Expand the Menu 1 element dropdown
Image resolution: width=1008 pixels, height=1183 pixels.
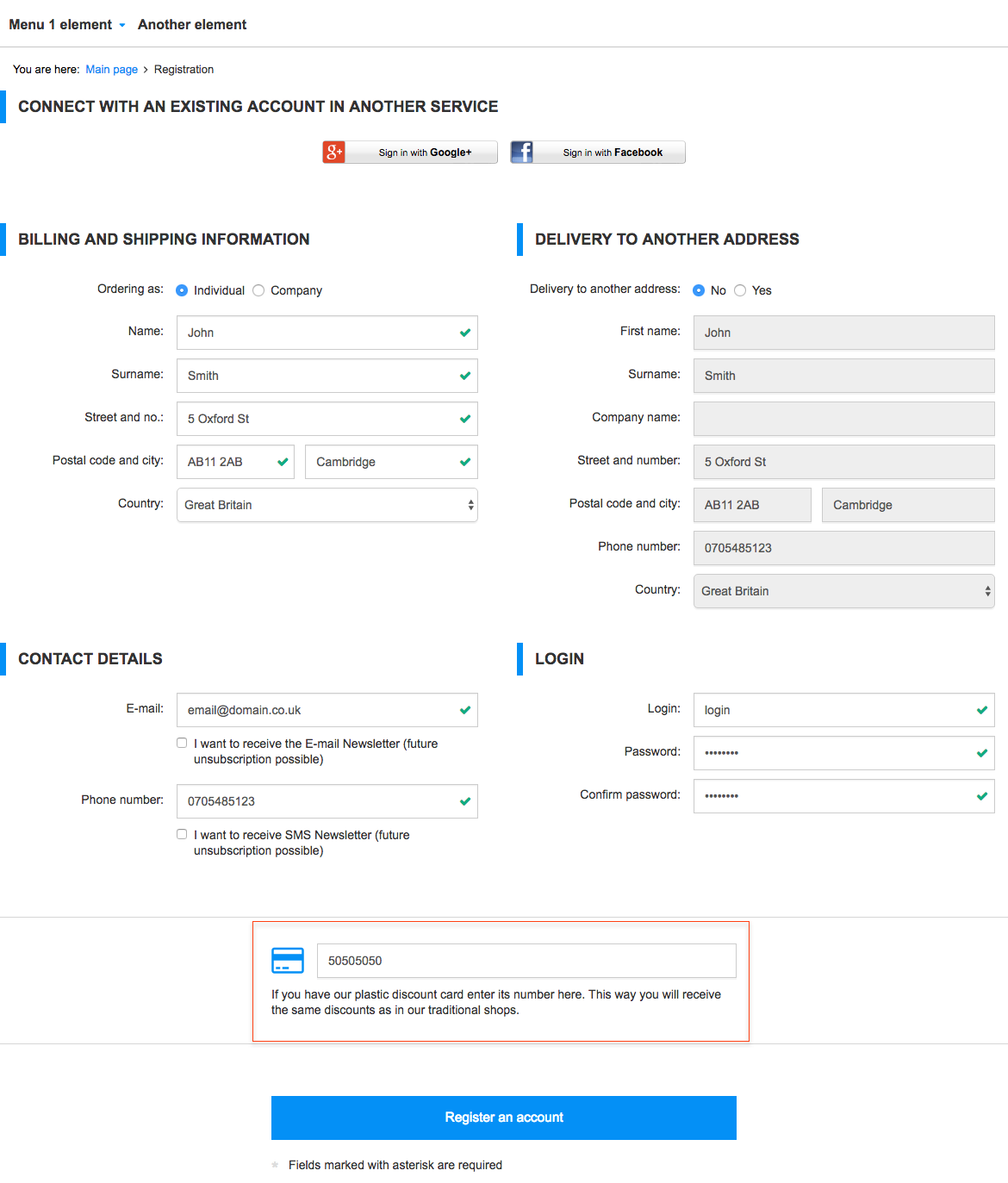click(67, 25)
